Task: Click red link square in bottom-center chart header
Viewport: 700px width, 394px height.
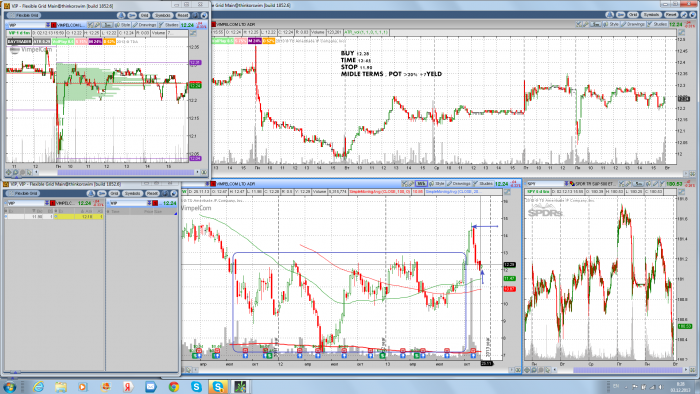Action: click(213, 183)
